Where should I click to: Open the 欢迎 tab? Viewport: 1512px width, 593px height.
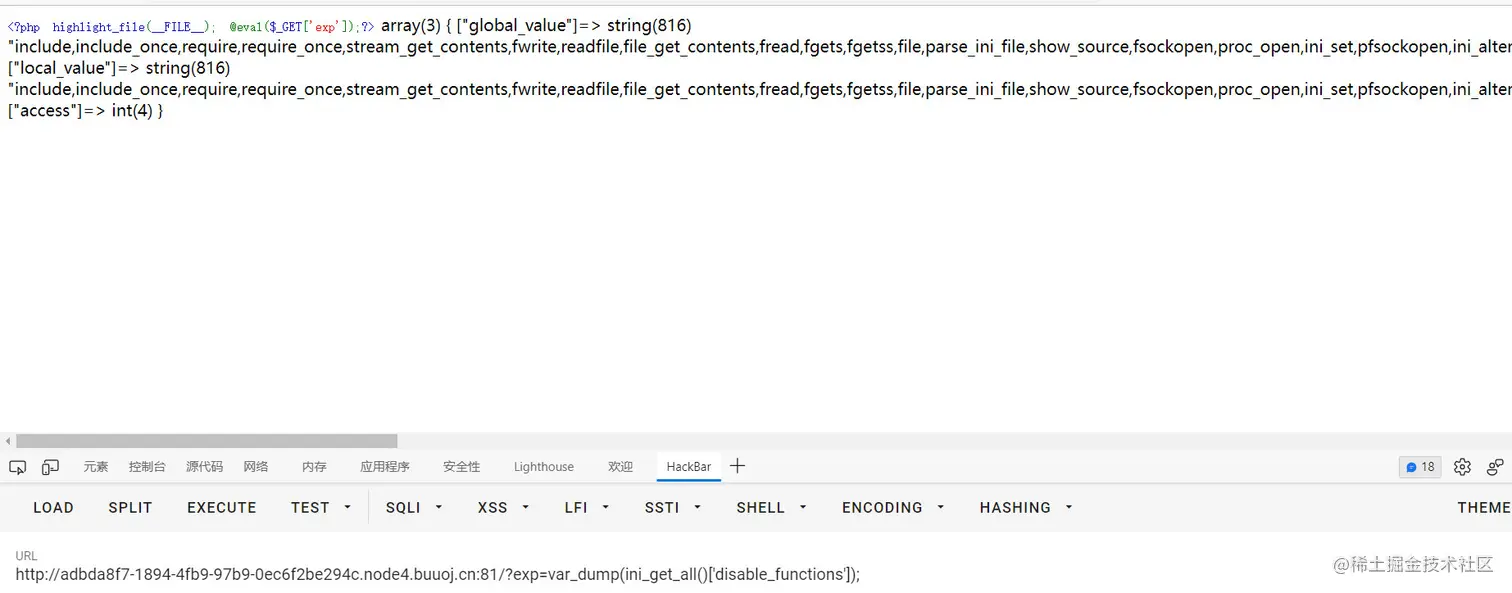(621, 467)
